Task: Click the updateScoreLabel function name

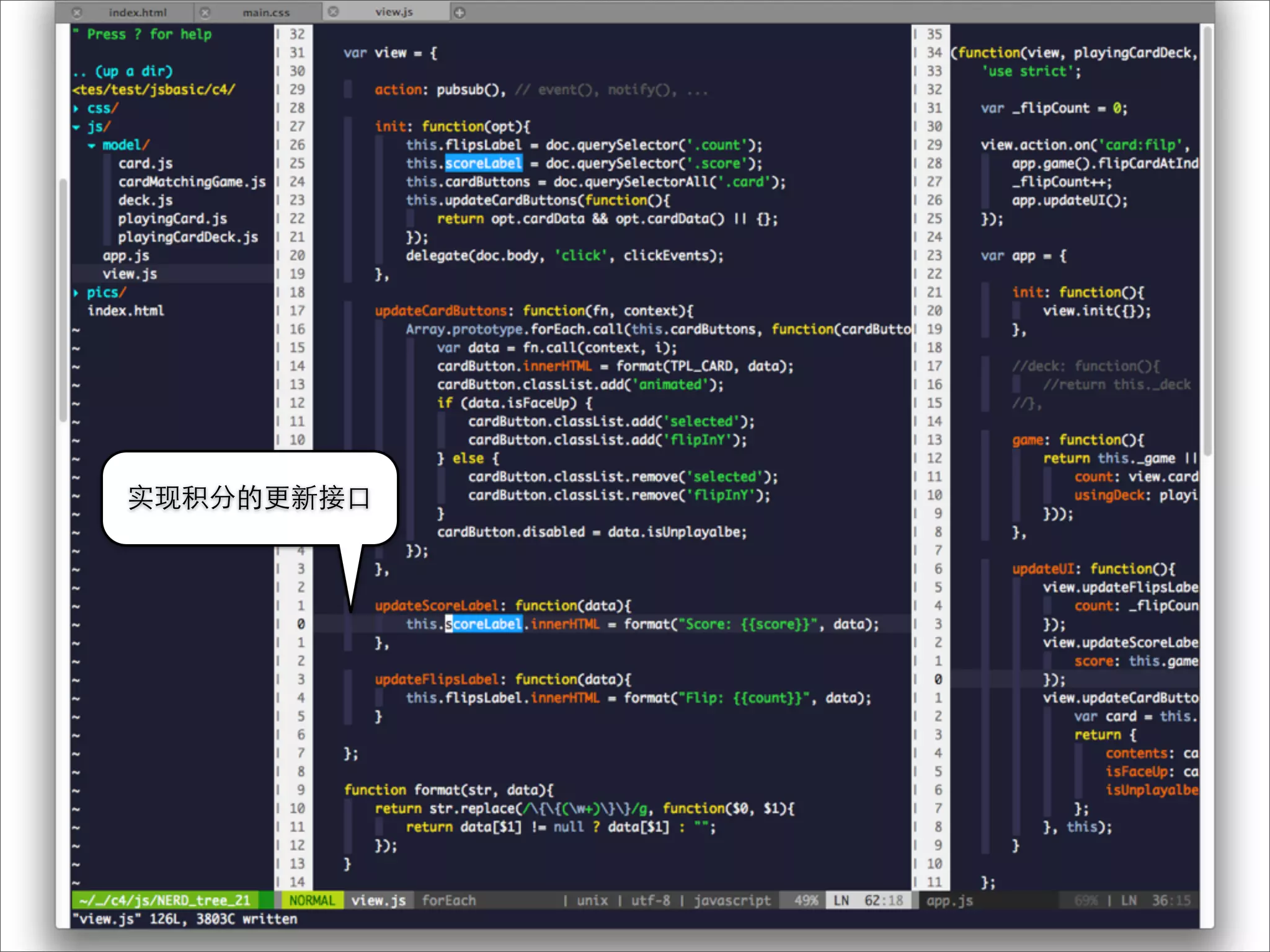Action: click(437, 606)
